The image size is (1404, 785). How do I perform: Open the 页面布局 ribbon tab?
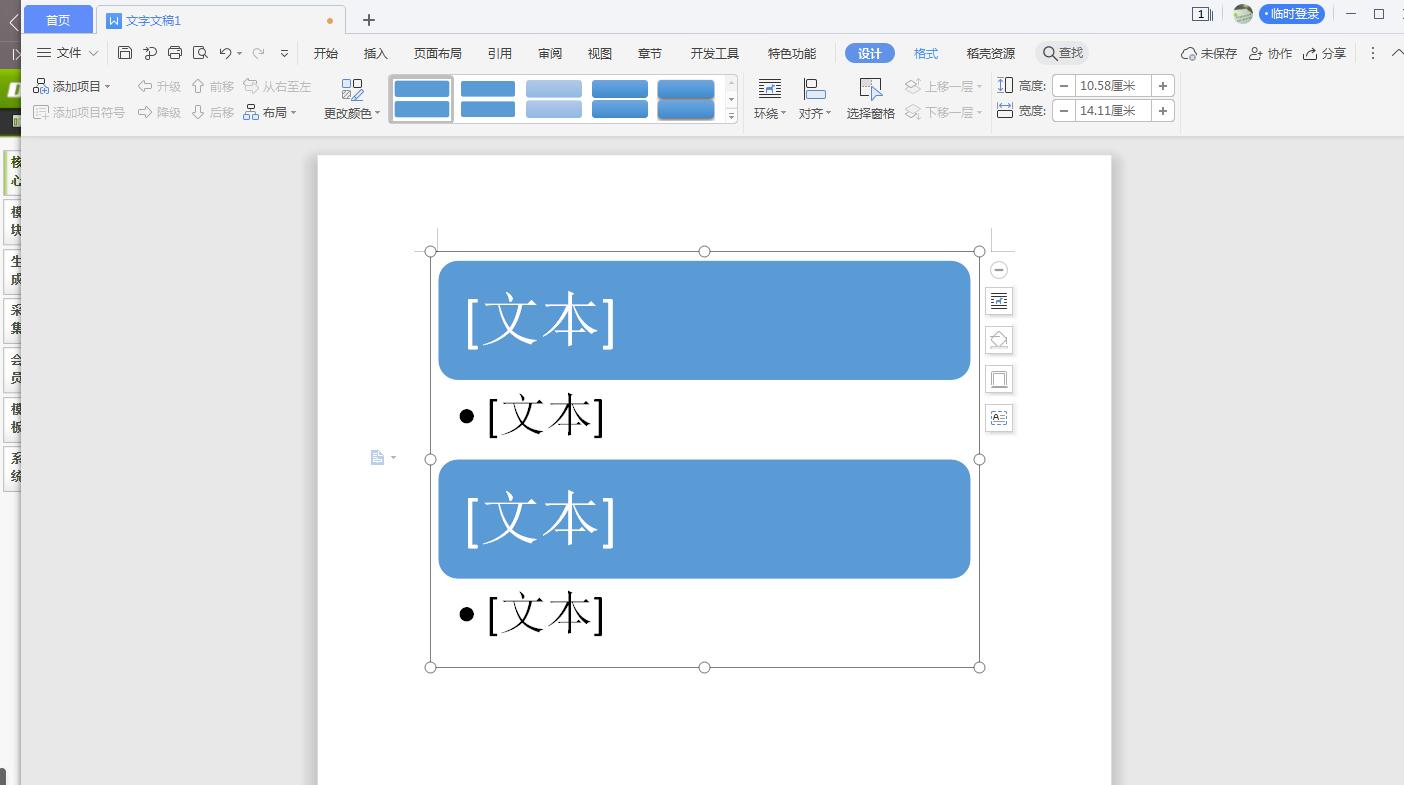[438, 54]
